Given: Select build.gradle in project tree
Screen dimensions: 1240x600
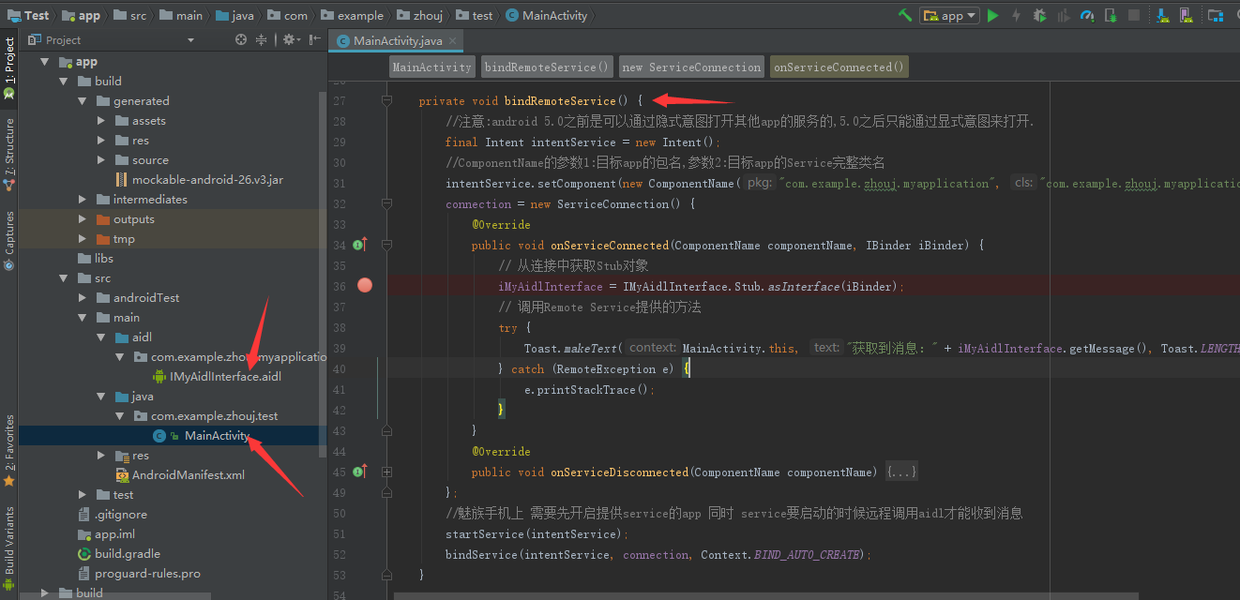Looking at the screenshot, I should point(119,554).
